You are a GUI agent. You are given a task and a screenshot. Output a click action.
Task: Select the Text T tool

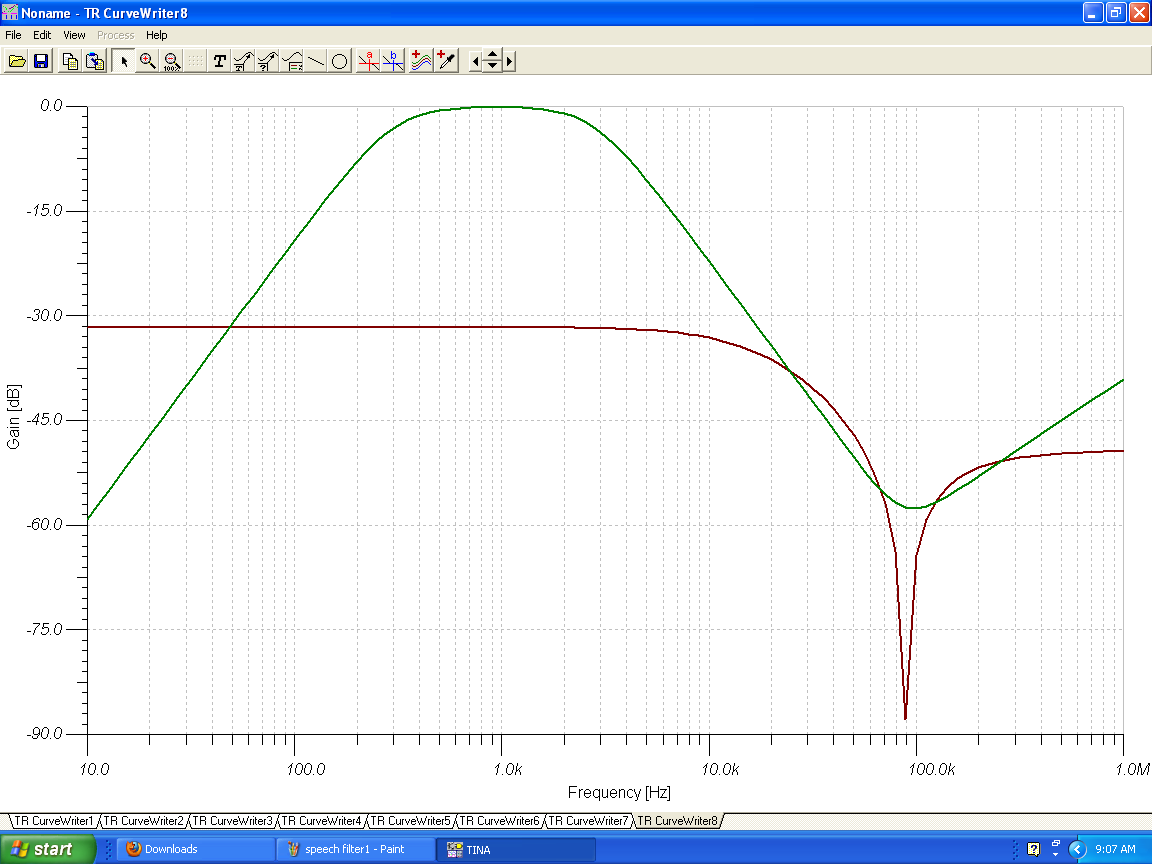[219, 61]
